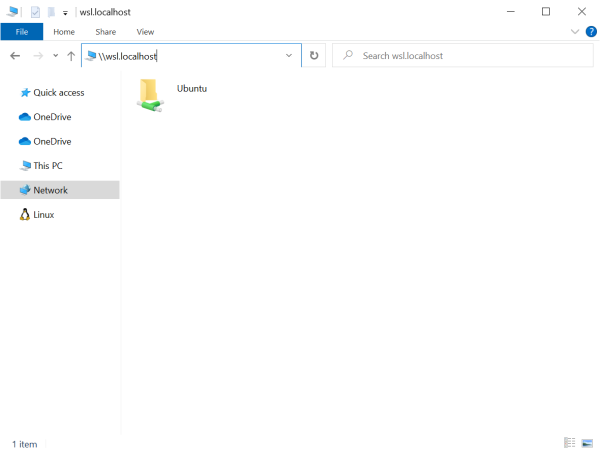Image resolution: width=600 pixels, height=453 pixels.
Task: Click the address bar path field
Action: pyautogui.click(x=191, y=56)
